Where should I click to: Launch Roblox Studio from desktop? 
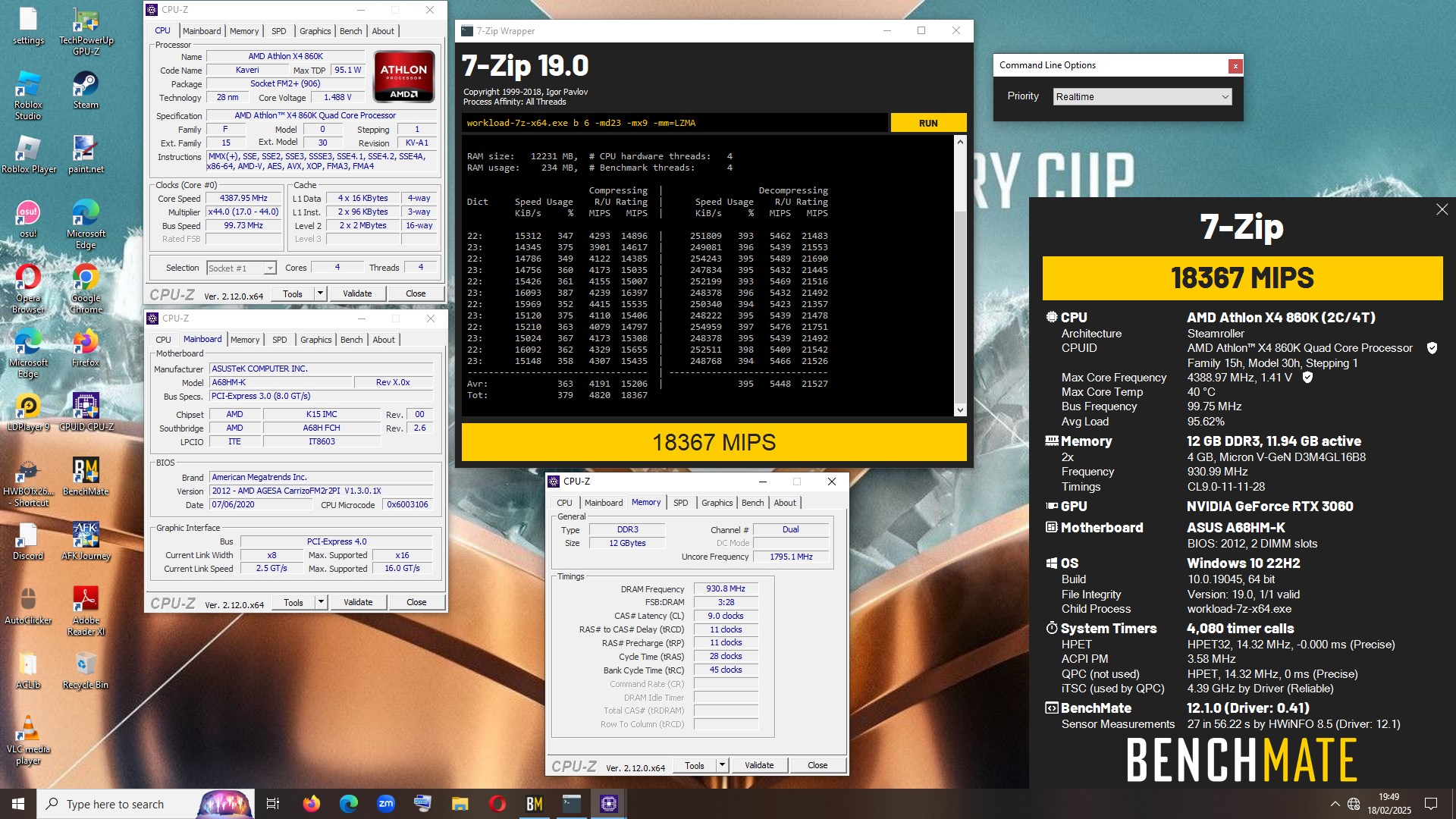28,96
